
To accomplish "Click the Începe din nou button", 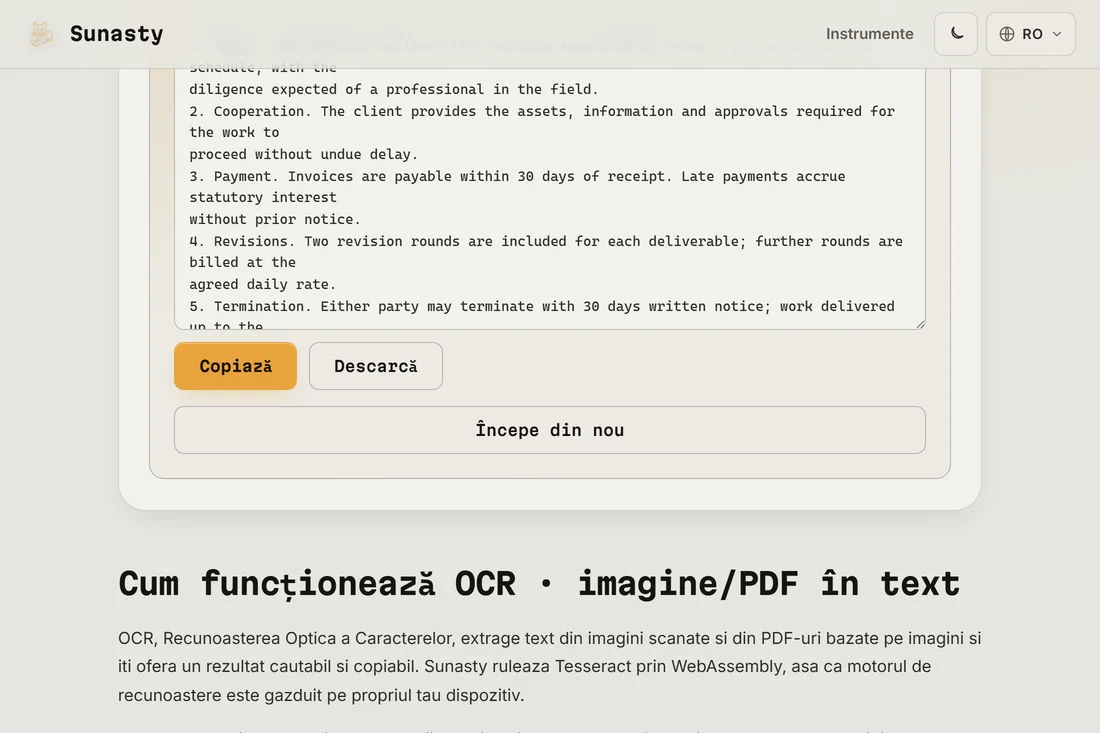I will [549, 430].
